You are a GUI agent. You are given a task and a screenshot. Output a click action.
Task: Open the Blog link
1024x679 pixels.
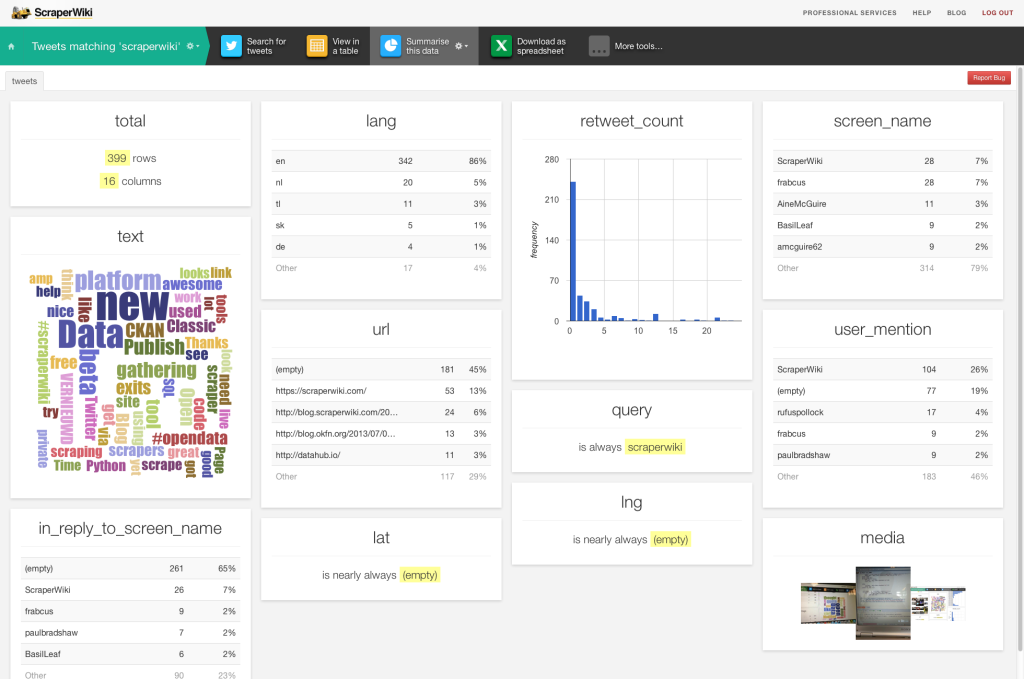[x=956, y=13]
